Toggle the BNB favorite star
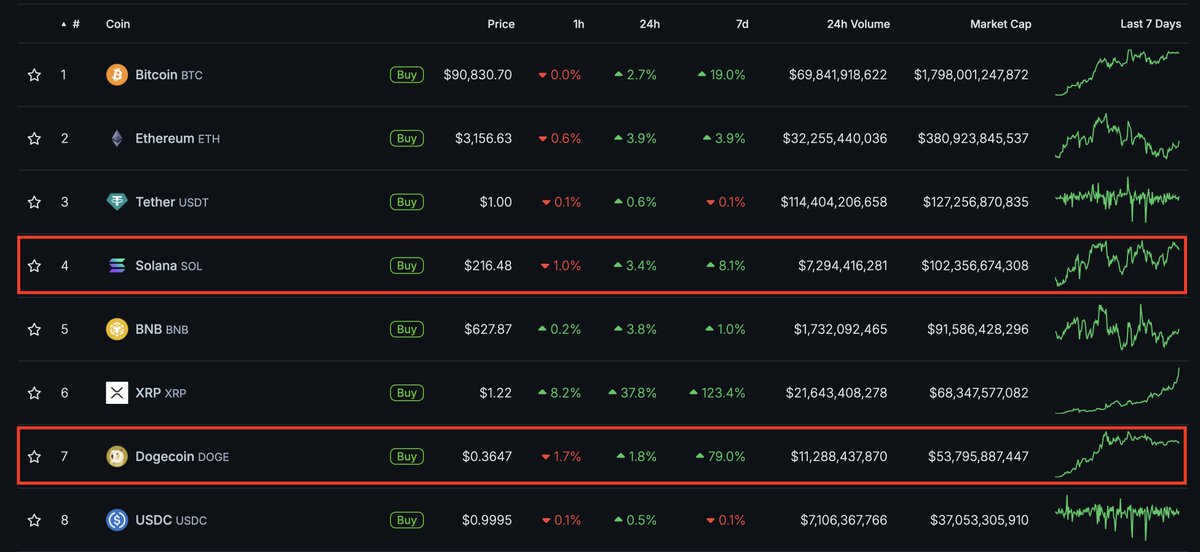Image resolution: width=1200 pixels, height=552 pixels. coord(34,329)
